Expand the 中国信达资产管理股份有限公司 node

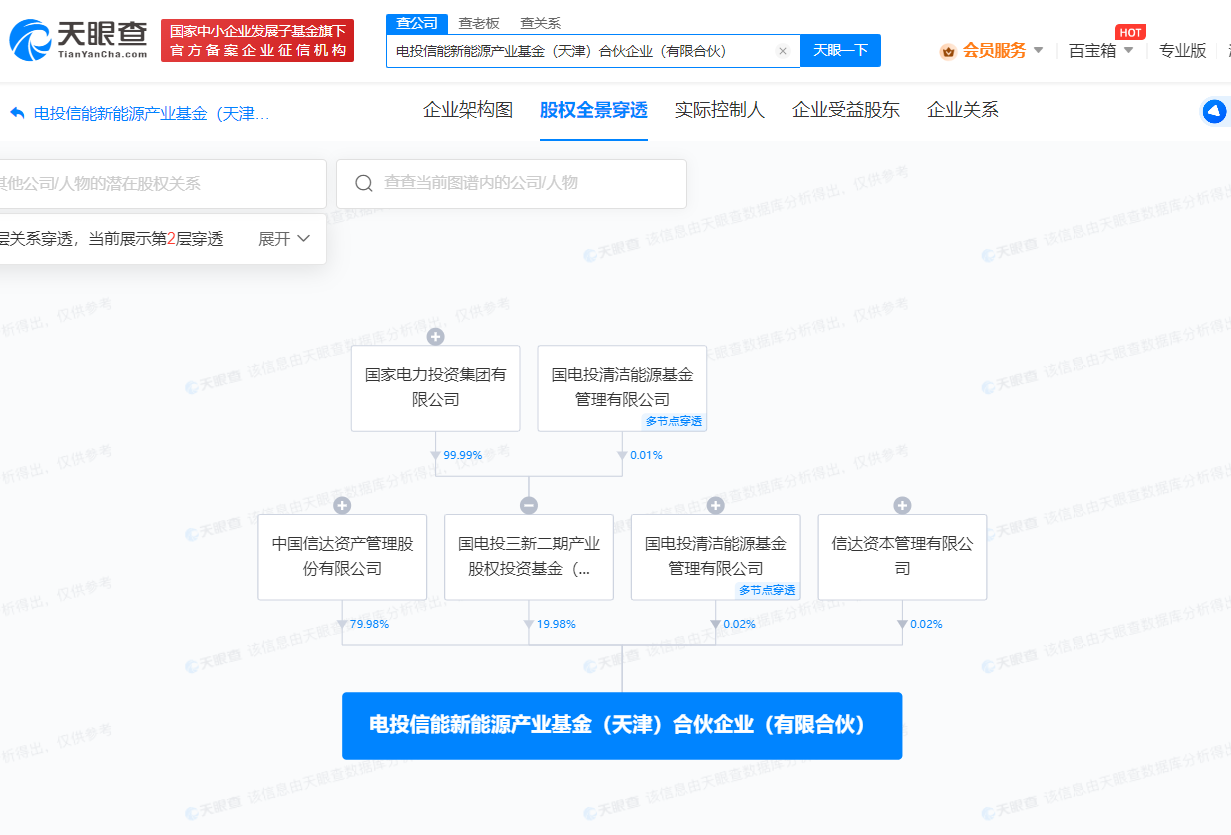pyautogui.click(x=342, y=505)
